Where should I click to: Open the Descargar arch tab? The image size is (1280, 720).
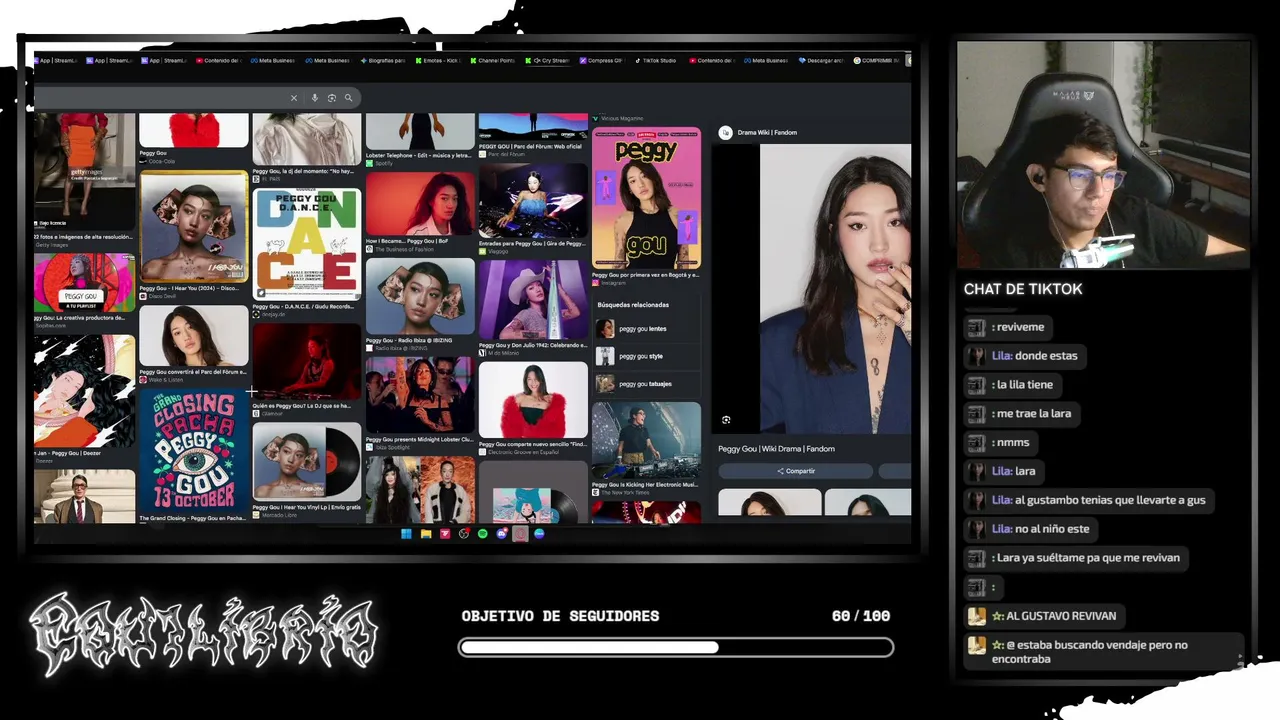[x=821, y=60]
